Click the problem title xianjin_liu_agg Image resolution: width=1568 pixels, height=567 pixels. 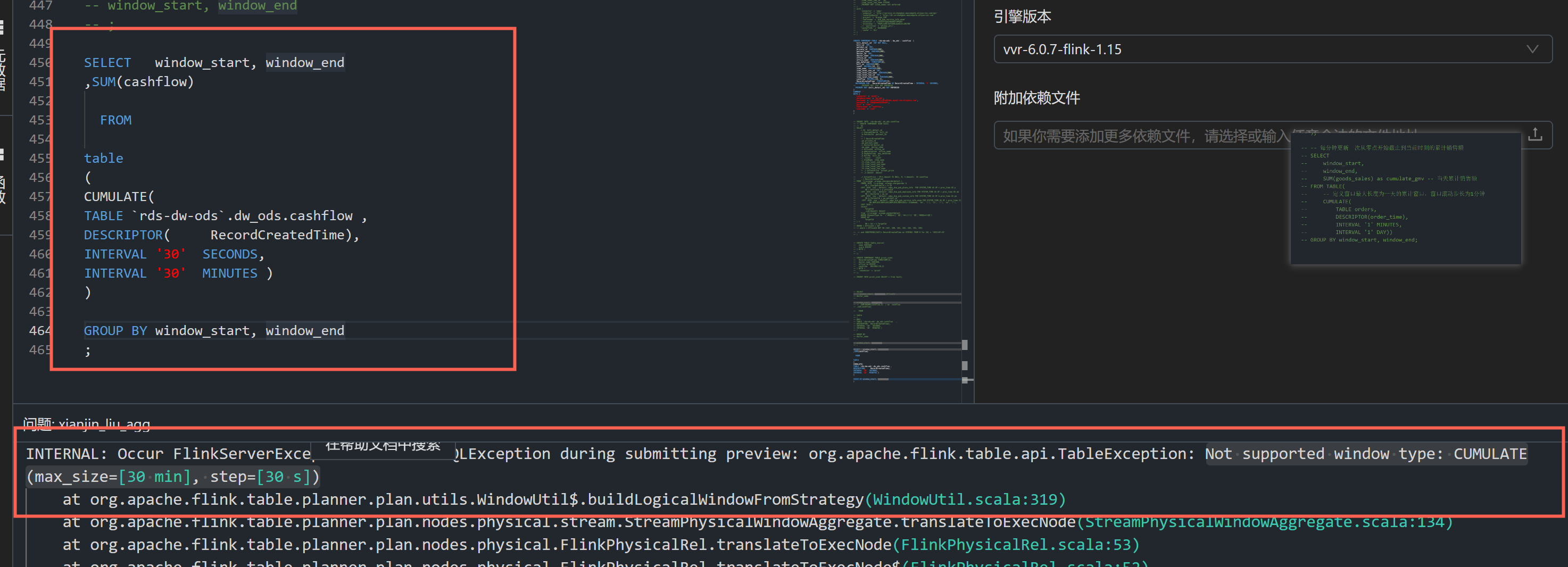click(x=104, y=424)
